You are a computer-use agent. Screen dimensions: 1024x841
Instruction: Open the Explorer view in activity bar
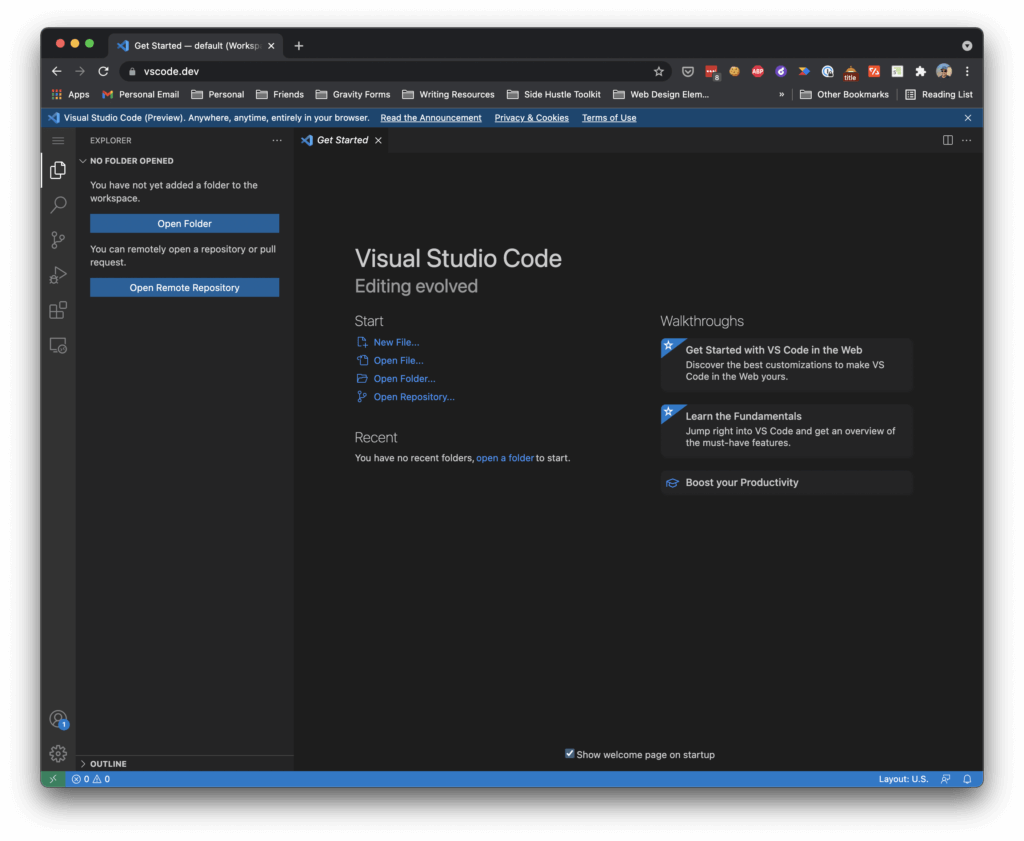58,170
